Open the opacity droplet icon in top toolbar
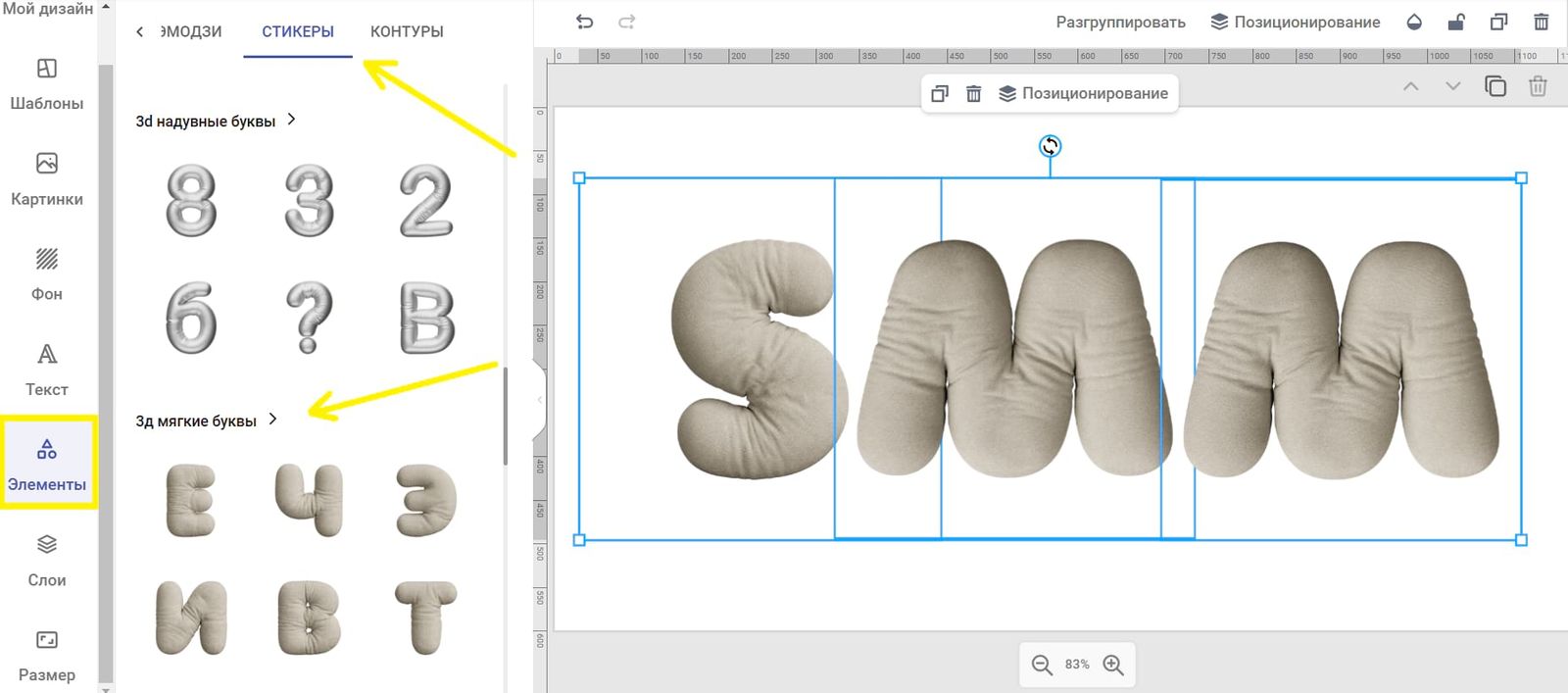The image size is (1568, 693). pyautogui.click(x=1413, y=22)
